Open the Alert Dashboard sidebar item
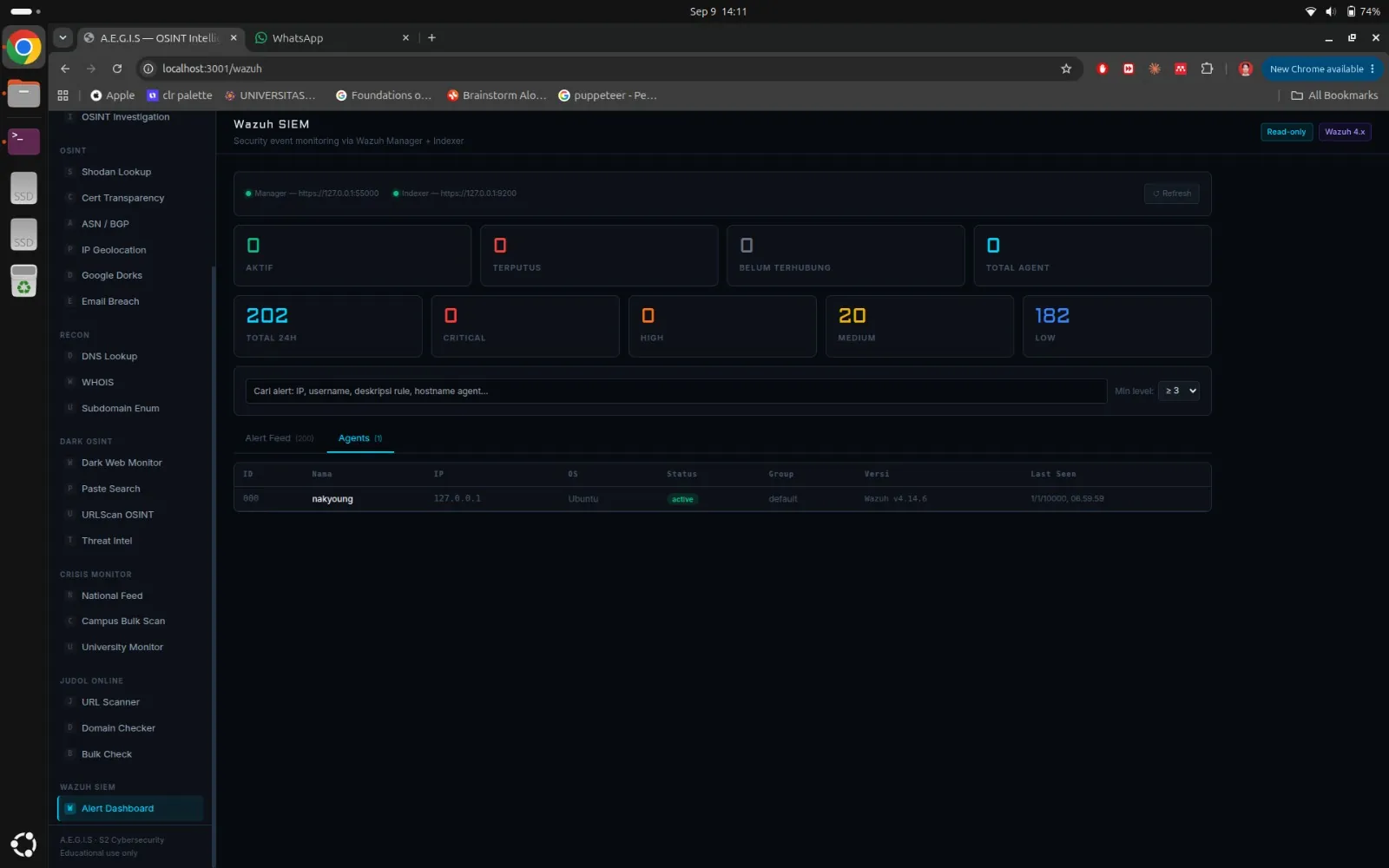Viewport: 1389px width, 868px height. click(130, 808)
